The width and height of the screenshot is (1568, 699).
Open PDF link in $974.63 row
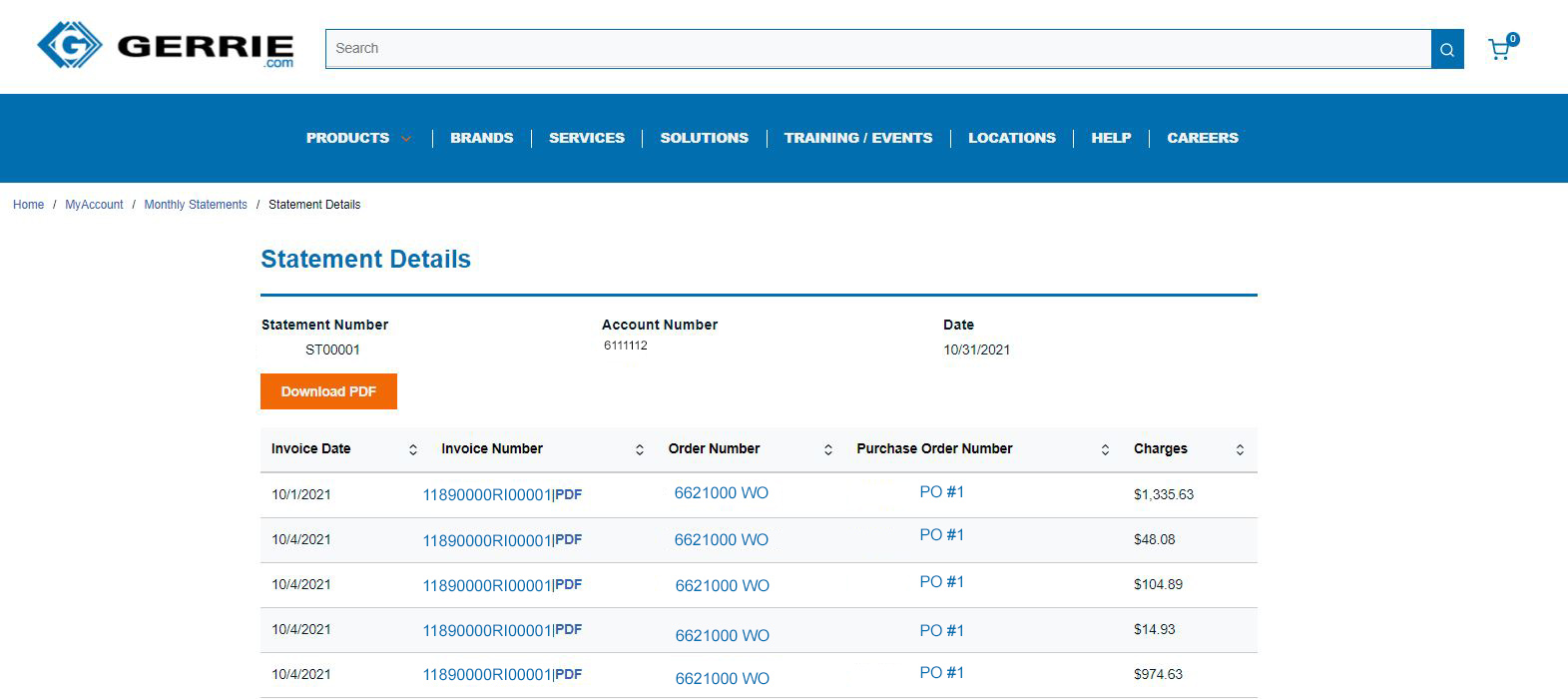tap(569, 675)
